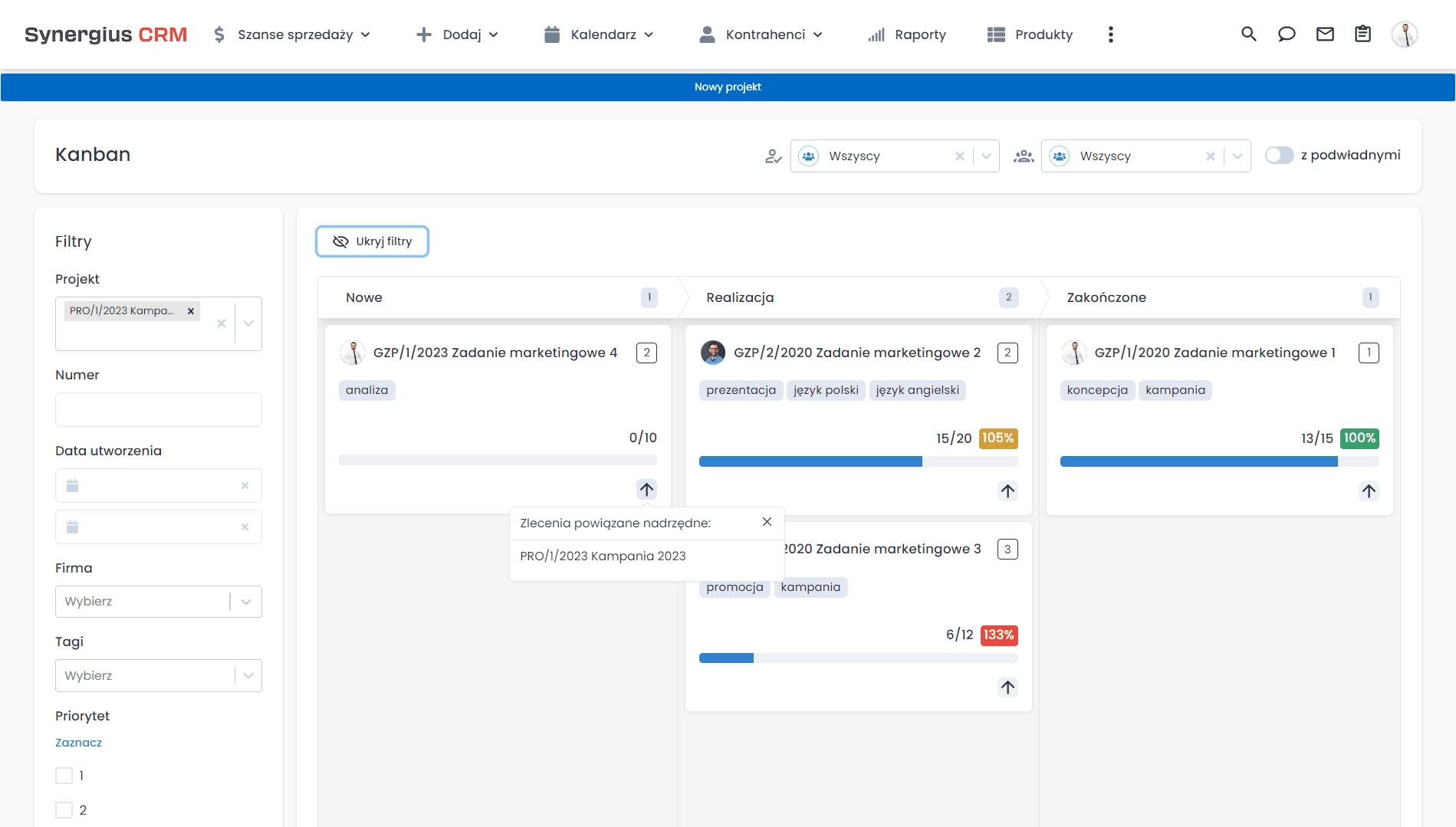Open the search magnifier icon
Screen dimensions: 1456x827
[1248, 34]
